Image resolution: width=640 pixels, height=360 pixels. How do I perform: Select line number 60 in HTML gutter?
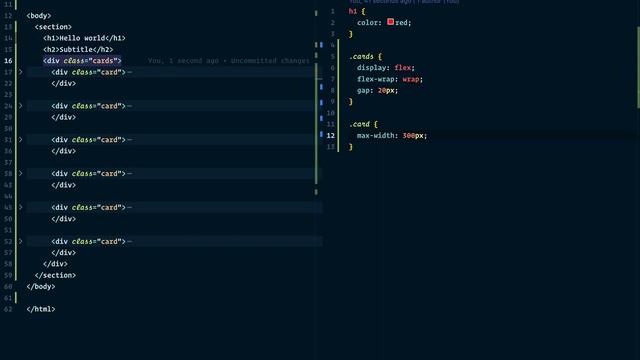pyautogui.click(x=8, y=287)
